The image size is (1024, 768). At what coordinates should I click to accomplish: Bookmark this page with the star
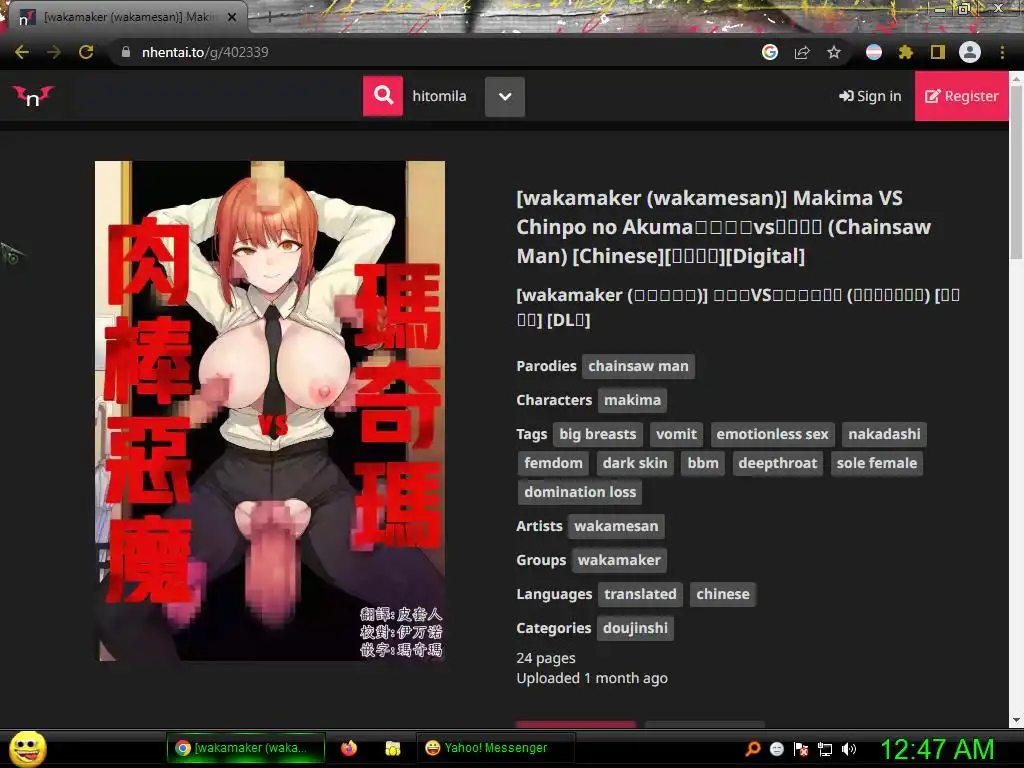coord(834,52)
